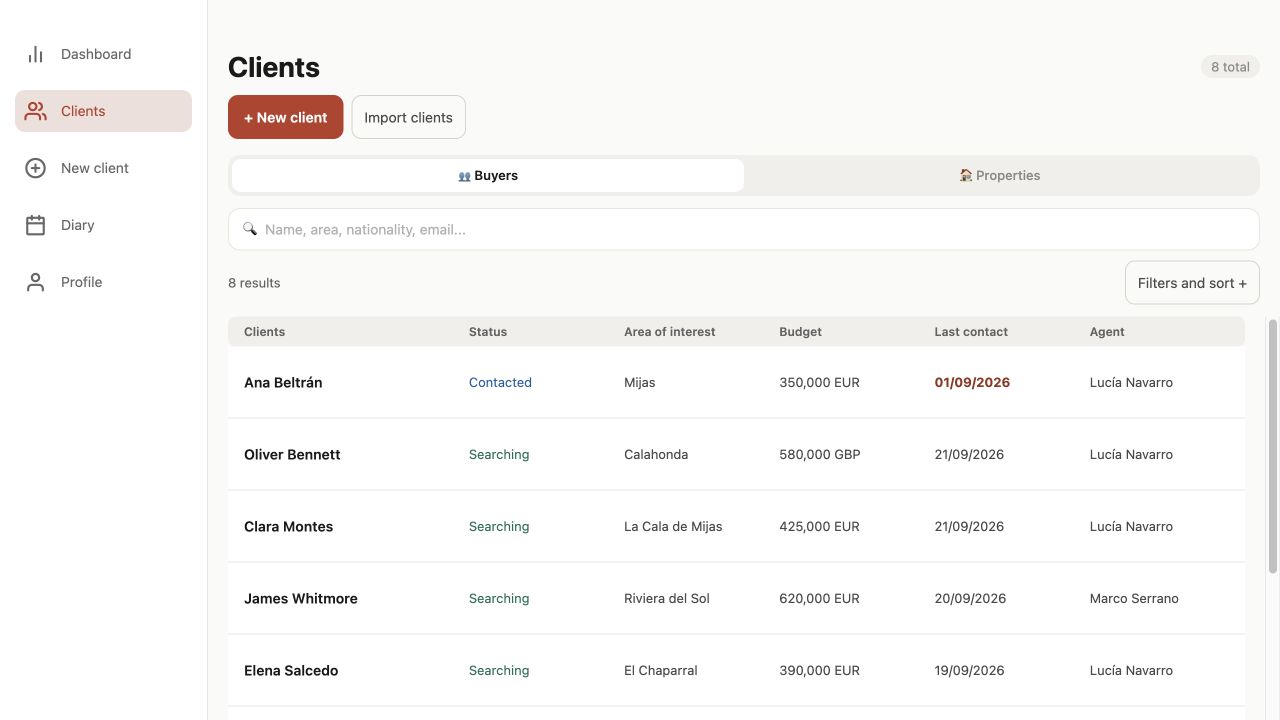The width and height of the screenshot is (1280, 720).
Task: Click the Clients people icon in sidebar
Action: click(36, 111)
